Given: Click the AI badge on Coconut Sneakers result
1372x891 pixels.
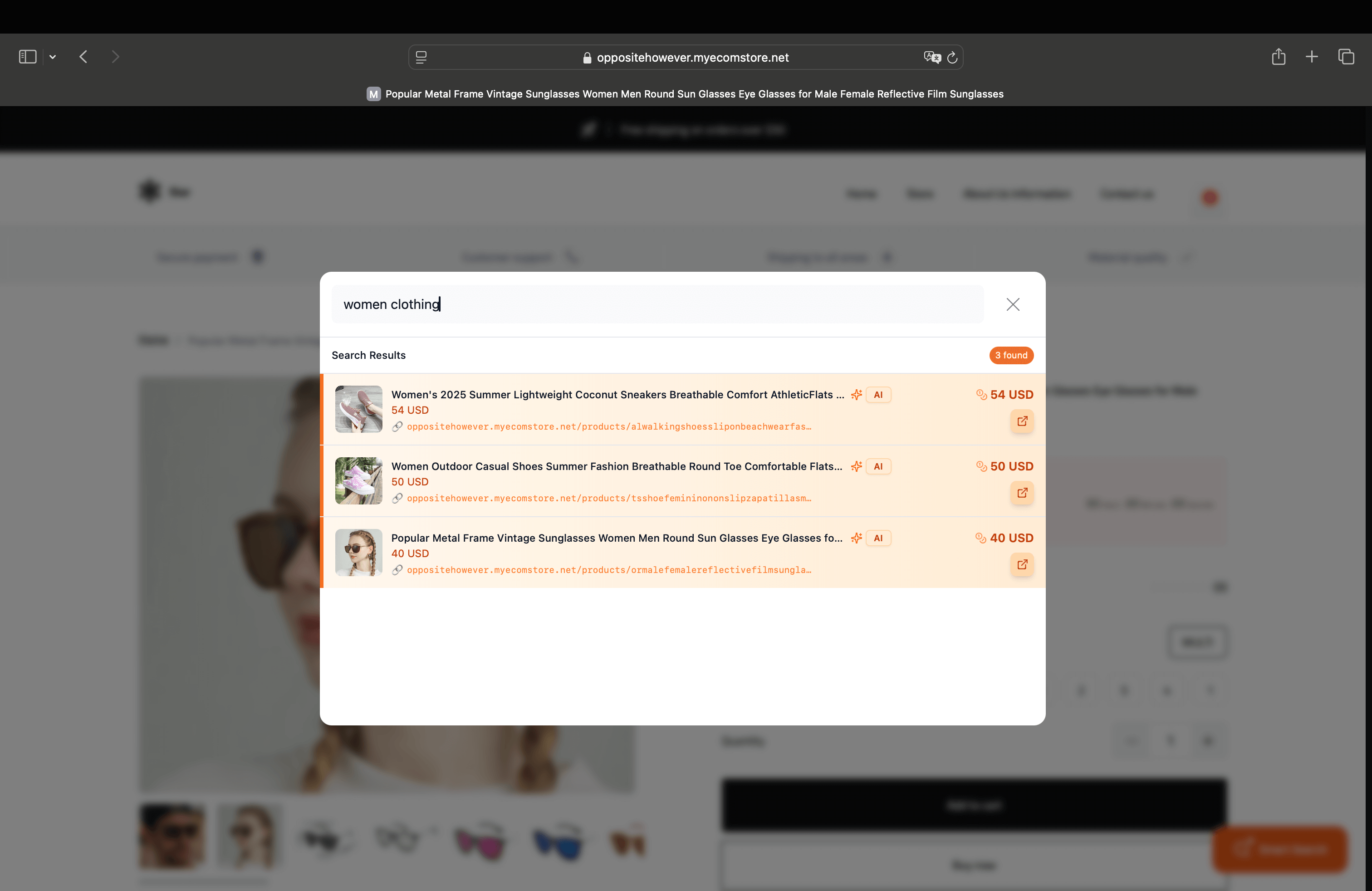Looking at the screenshot, I should [877, 395].
